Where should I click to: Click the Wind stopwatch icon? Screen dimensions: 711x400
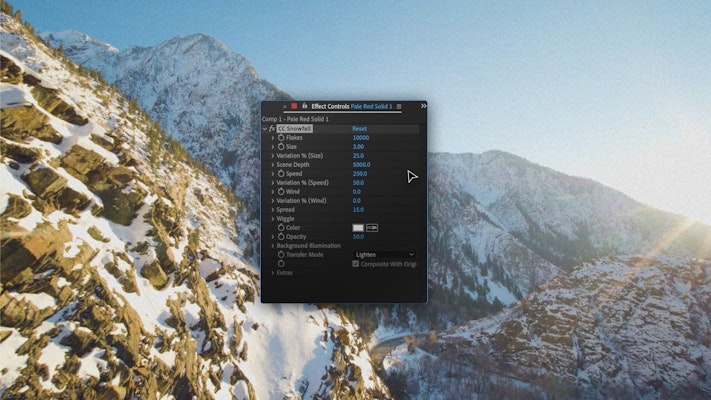coord(281,192)
